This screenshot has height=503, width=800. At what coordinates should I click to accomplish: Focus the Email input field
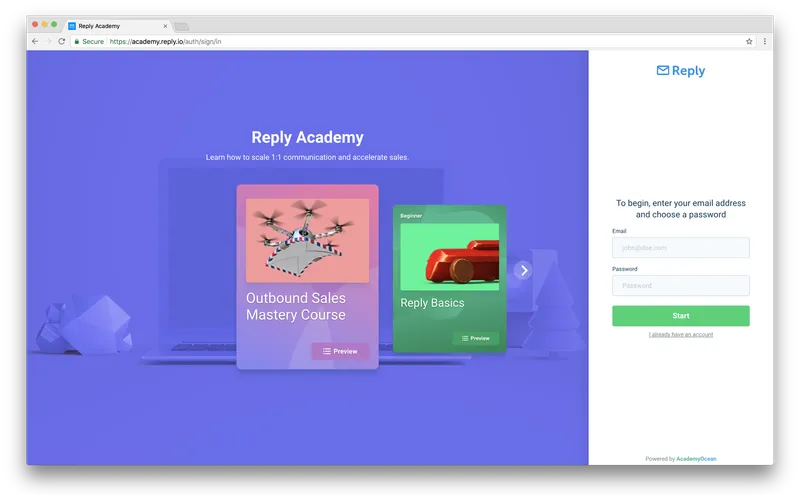[681, 247]
